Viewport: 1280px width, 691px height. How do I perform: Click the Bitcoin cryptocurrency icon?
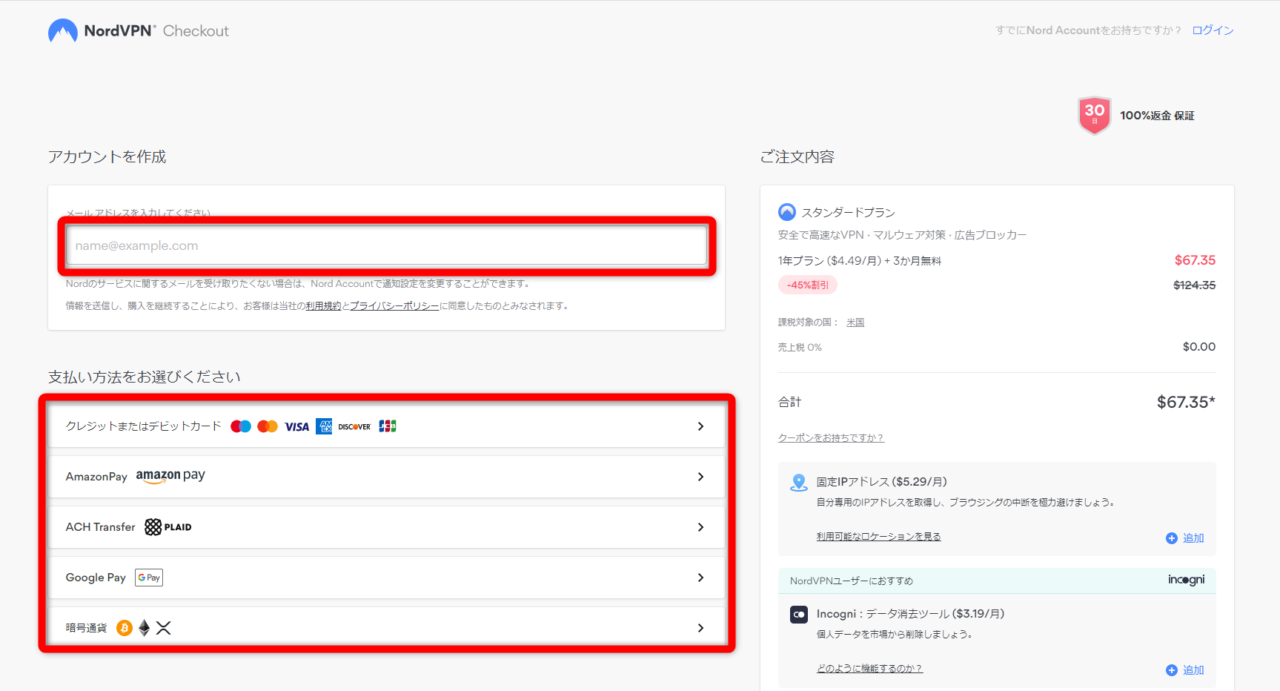[124, 628]
